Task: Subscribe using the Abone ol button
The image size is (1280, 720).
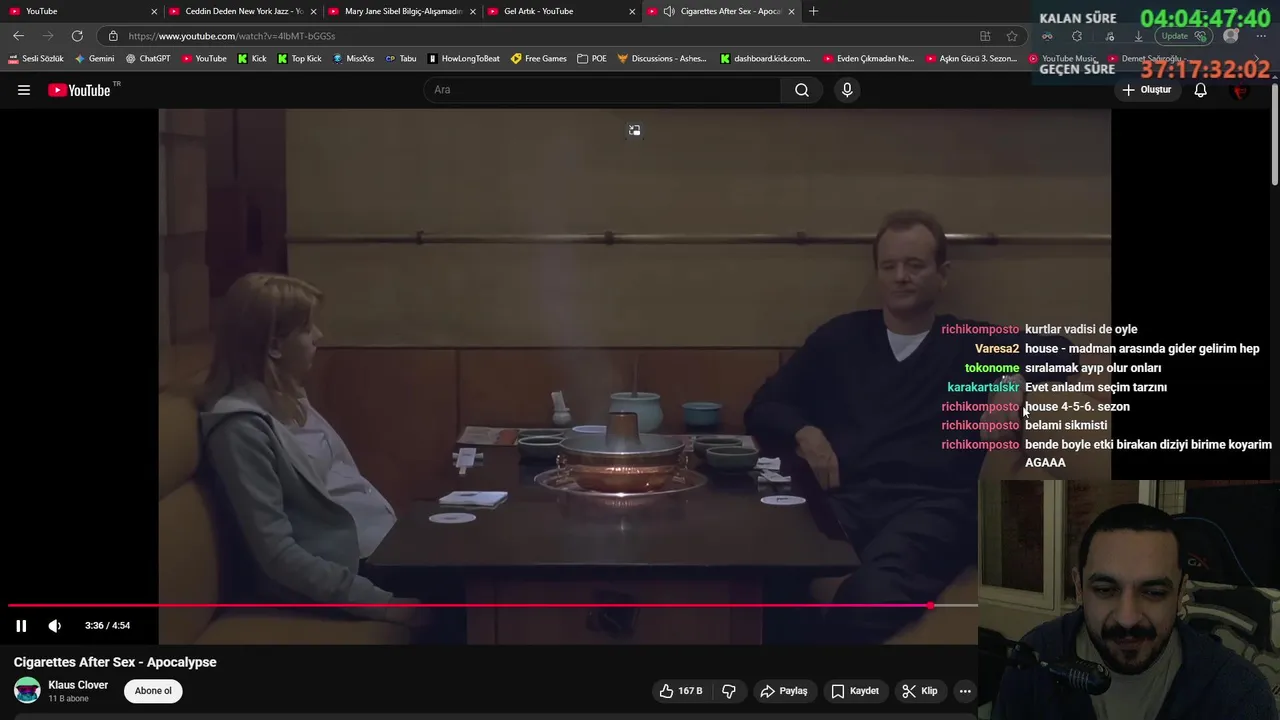Action: tap(153, 691)
